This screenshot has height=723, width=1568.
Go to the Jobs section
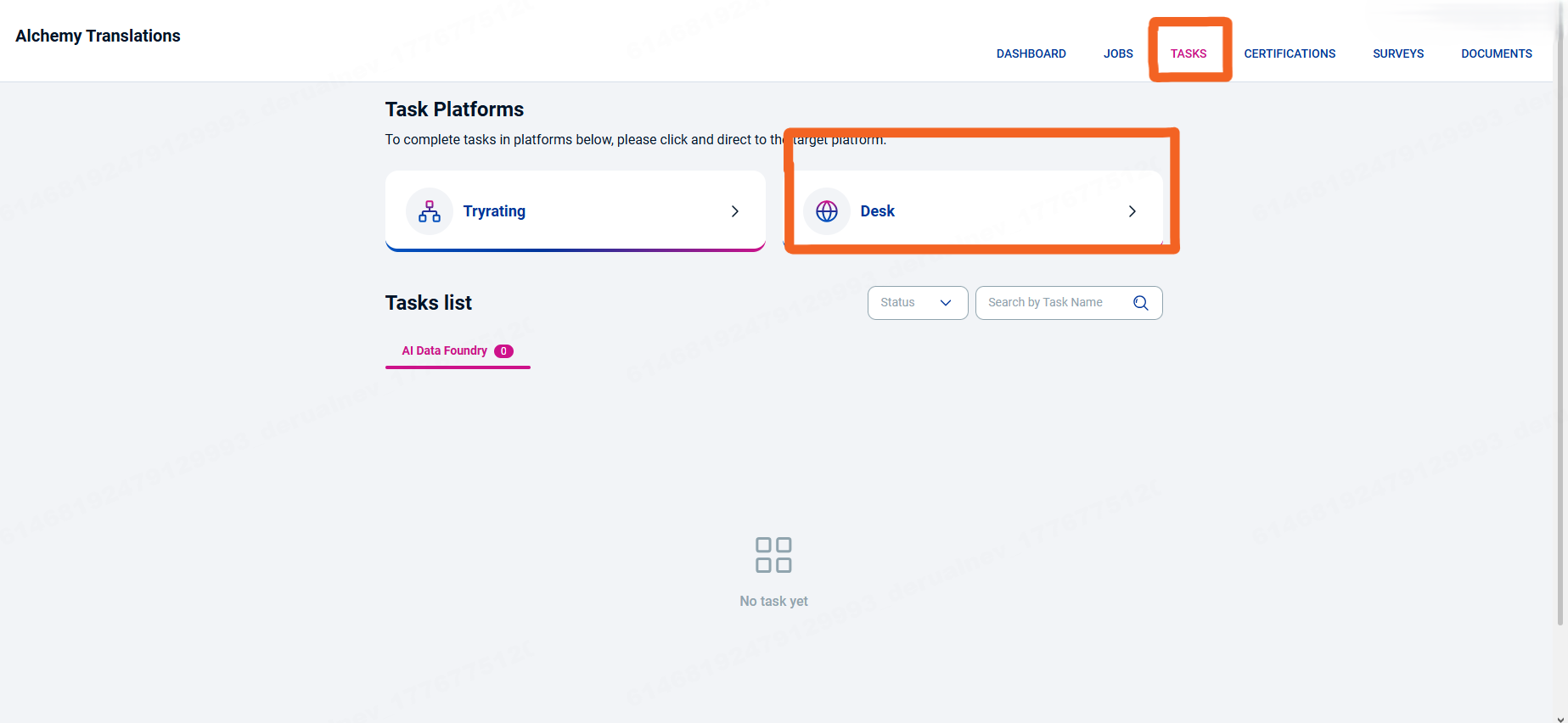click(x=1118, y=53)
